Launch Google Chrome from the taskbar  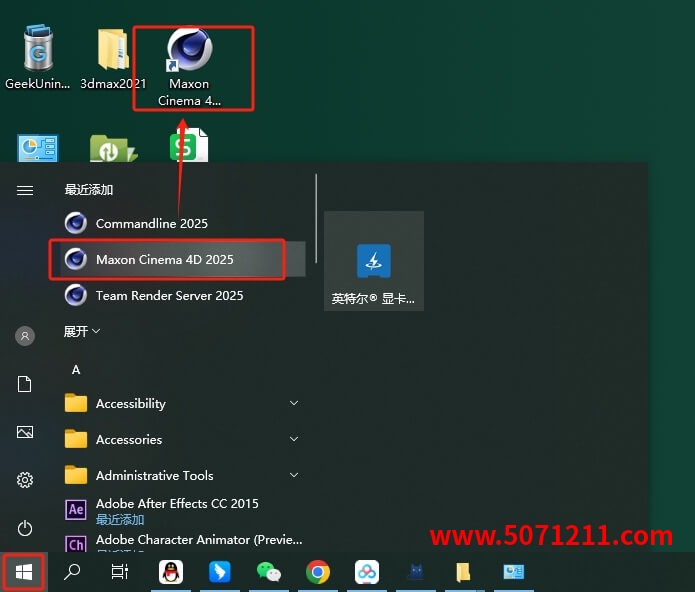318,572
